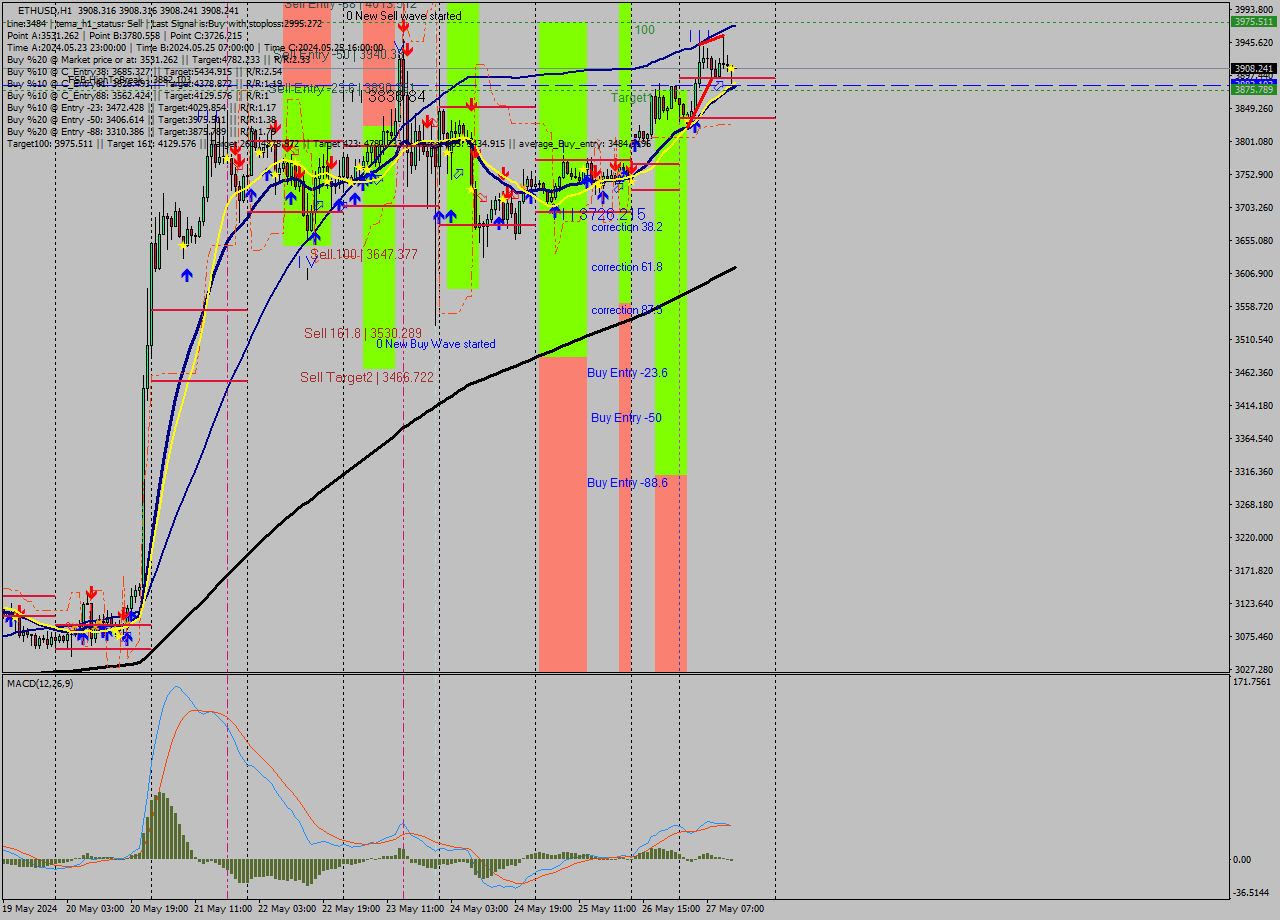Click the 3655.080 price axis label
Viewport: 1280px width, 920px height.
(x=1253, y=241)
